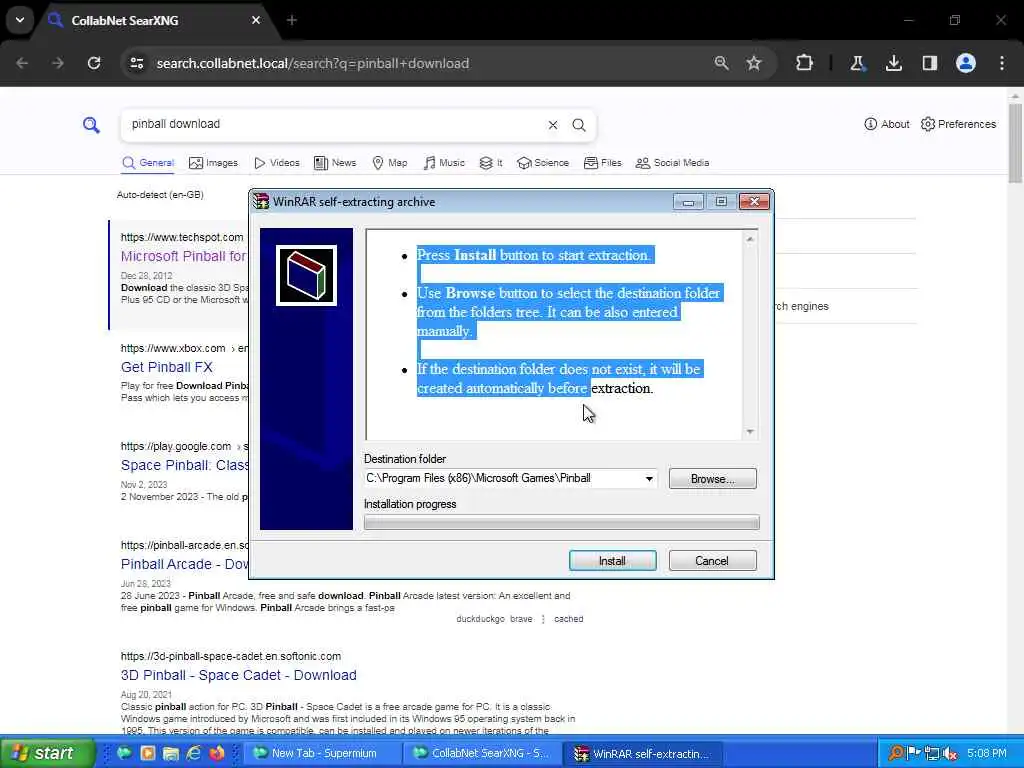Click the Install button in WinRAR dialog
The image size is (1024, 768).
click(x=612, y=560)
